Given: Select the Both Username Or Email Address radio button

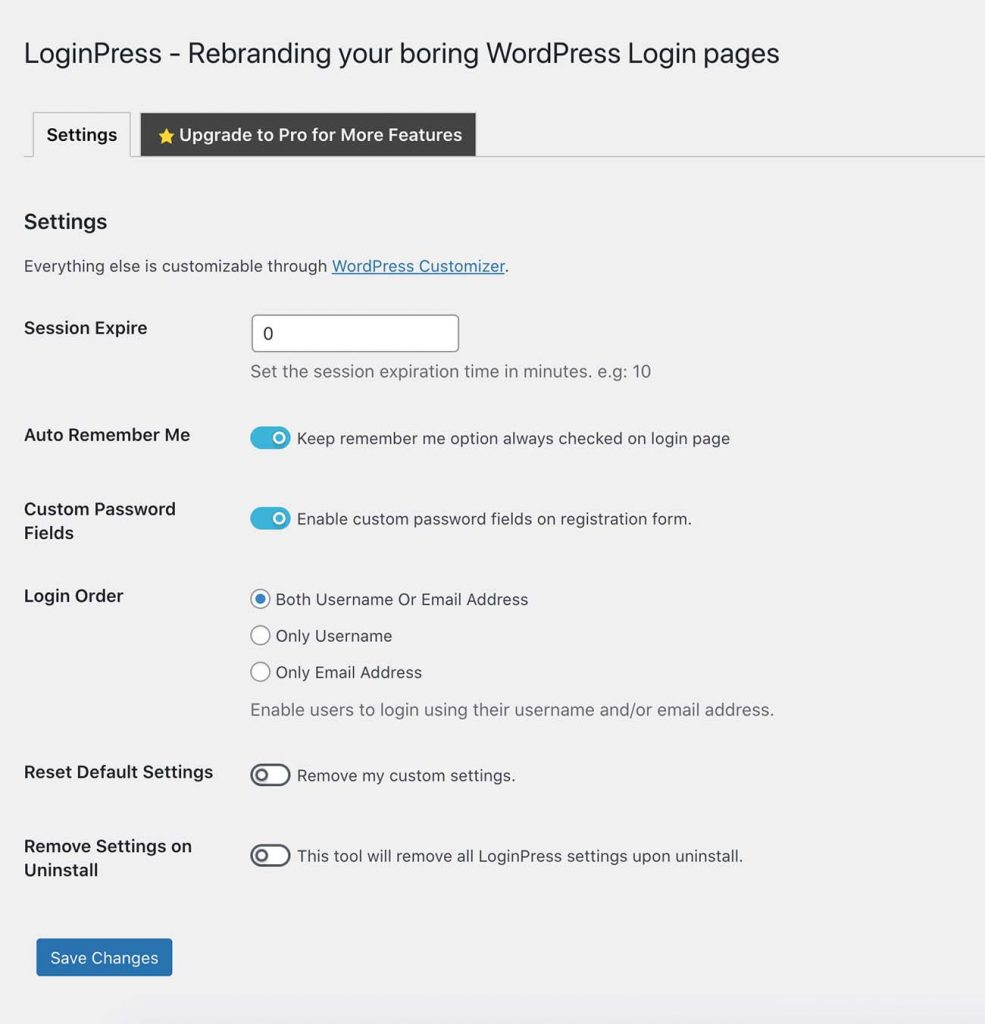Looking at the screenshot, I should point(260,599).
